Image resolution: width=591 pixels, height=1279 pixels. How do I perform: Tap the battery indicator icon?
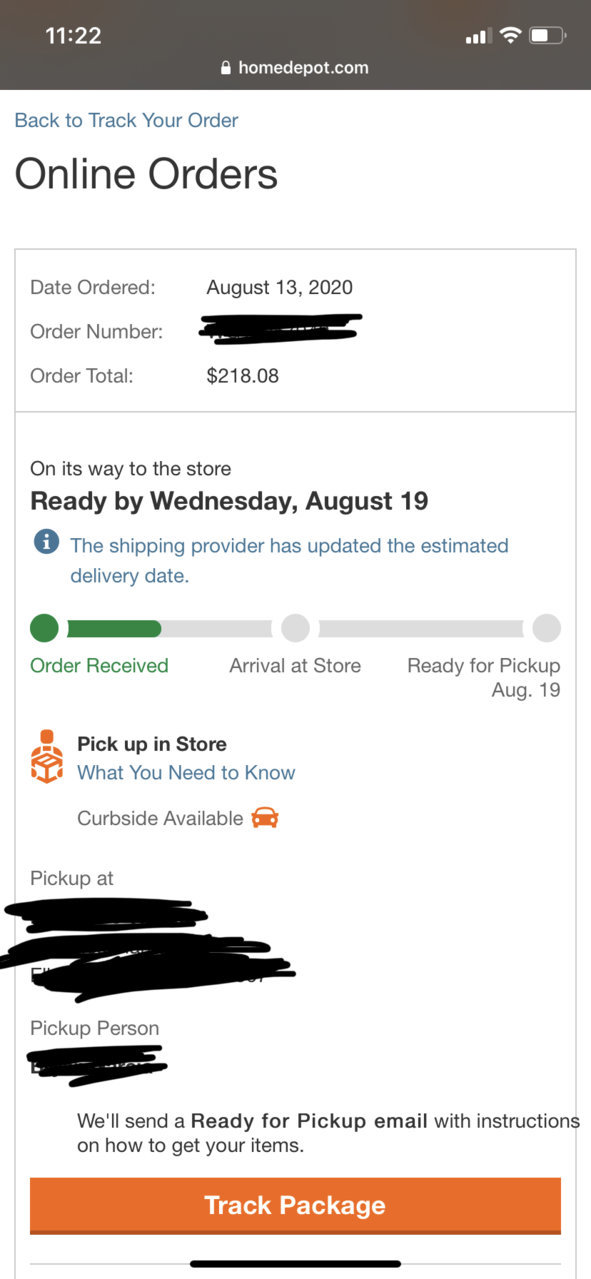click(x=547, y=36)
